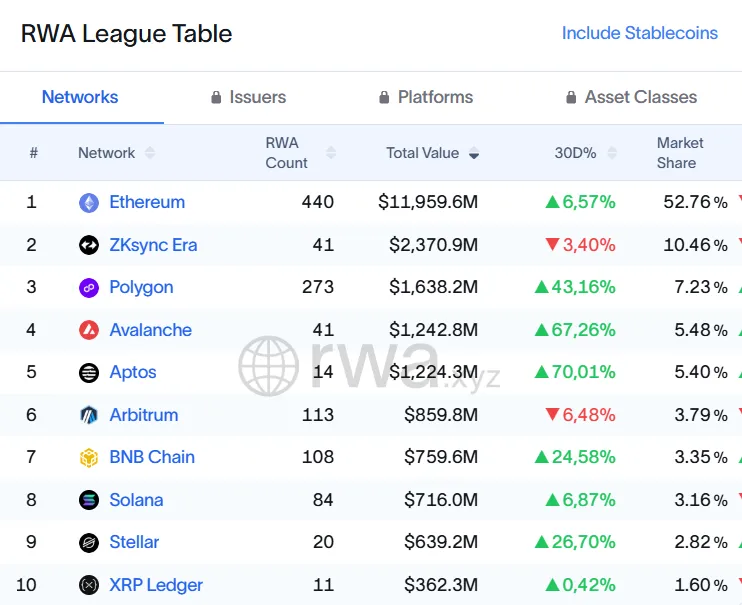Click the Include Stablecoins link
This screenshot has height=605, width=742.
[x=639, y=33]
